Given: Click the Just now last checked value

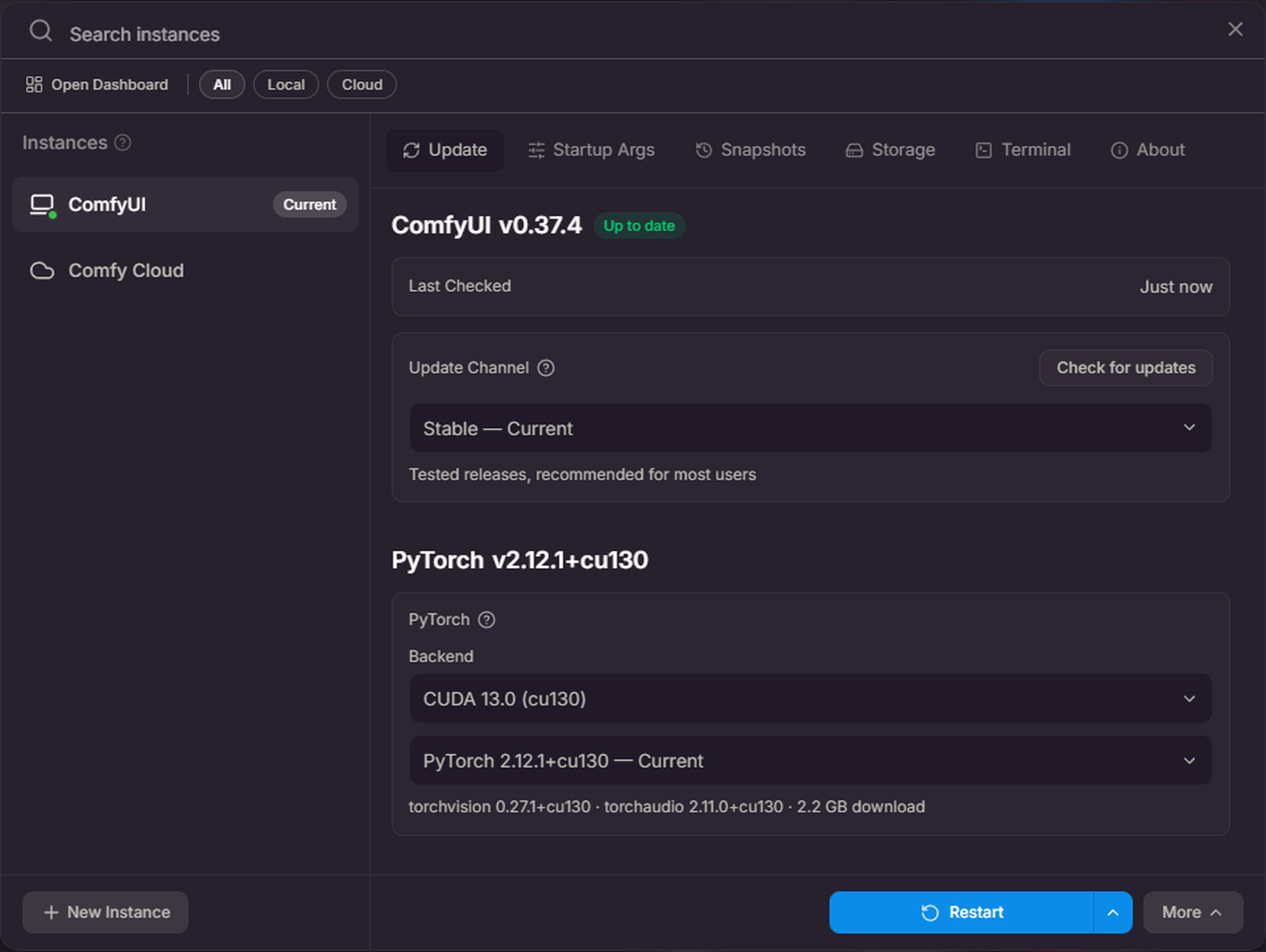Looking at the screenshot, I should [x=1176, y=286].
